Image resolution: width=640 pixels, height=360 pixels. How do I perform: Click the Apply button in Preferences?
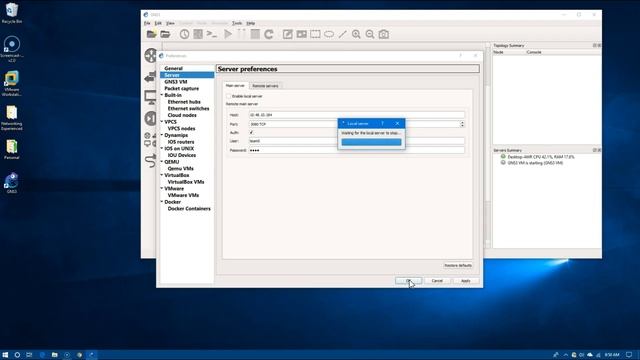tap(466, 281)
